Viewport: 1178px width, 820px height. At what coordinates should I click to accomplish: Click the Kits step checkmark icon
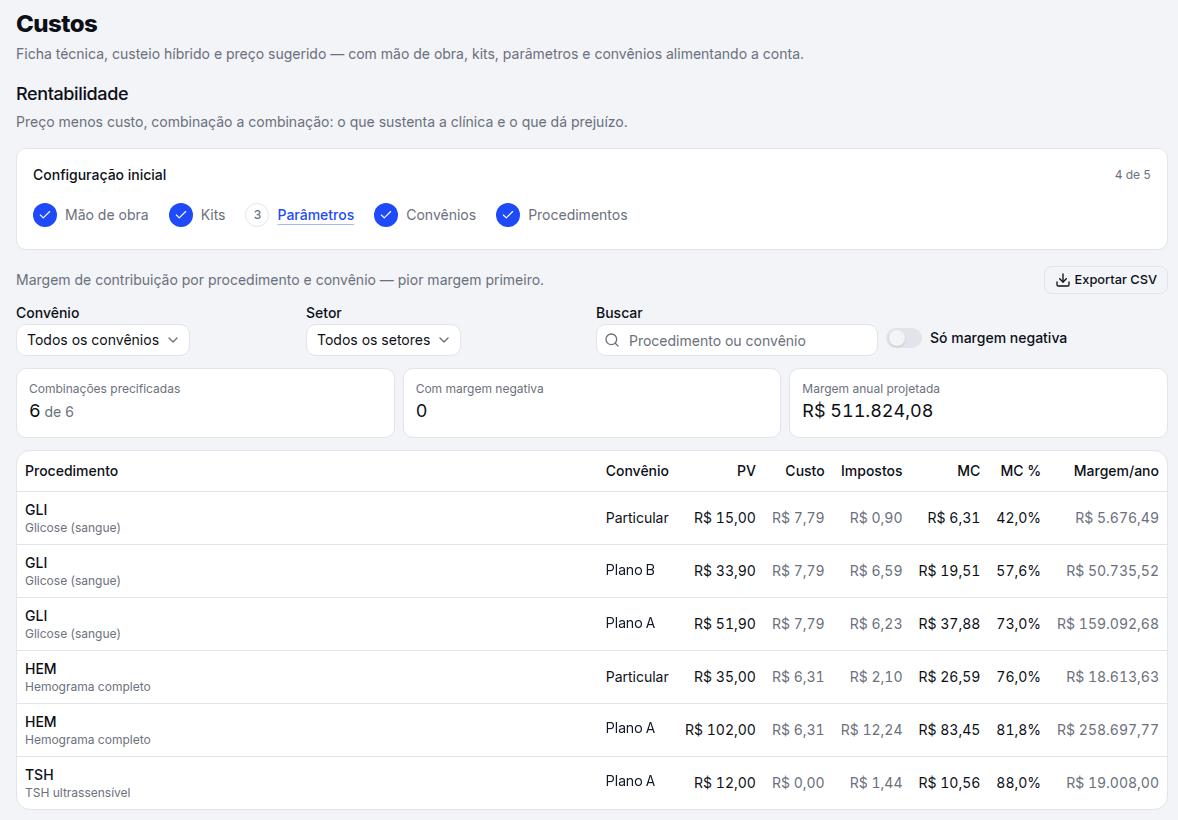[180, 215]
